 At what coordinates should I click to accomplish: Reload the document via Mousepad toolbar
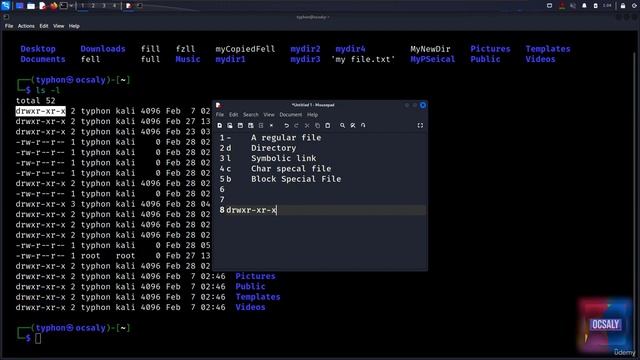261,125
